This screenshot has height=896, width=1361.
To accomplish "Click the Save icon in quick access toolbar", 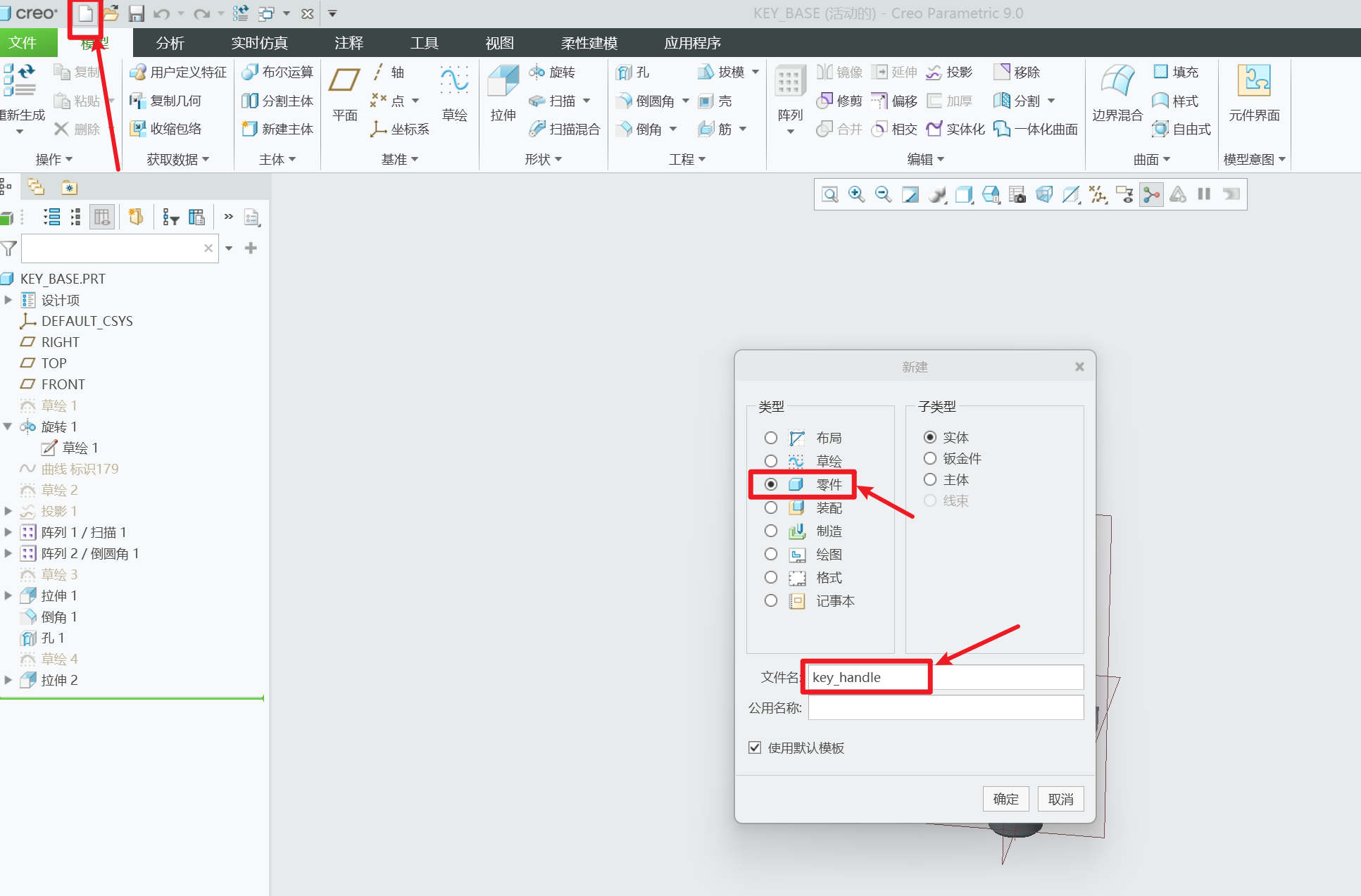I will [136, 13].
